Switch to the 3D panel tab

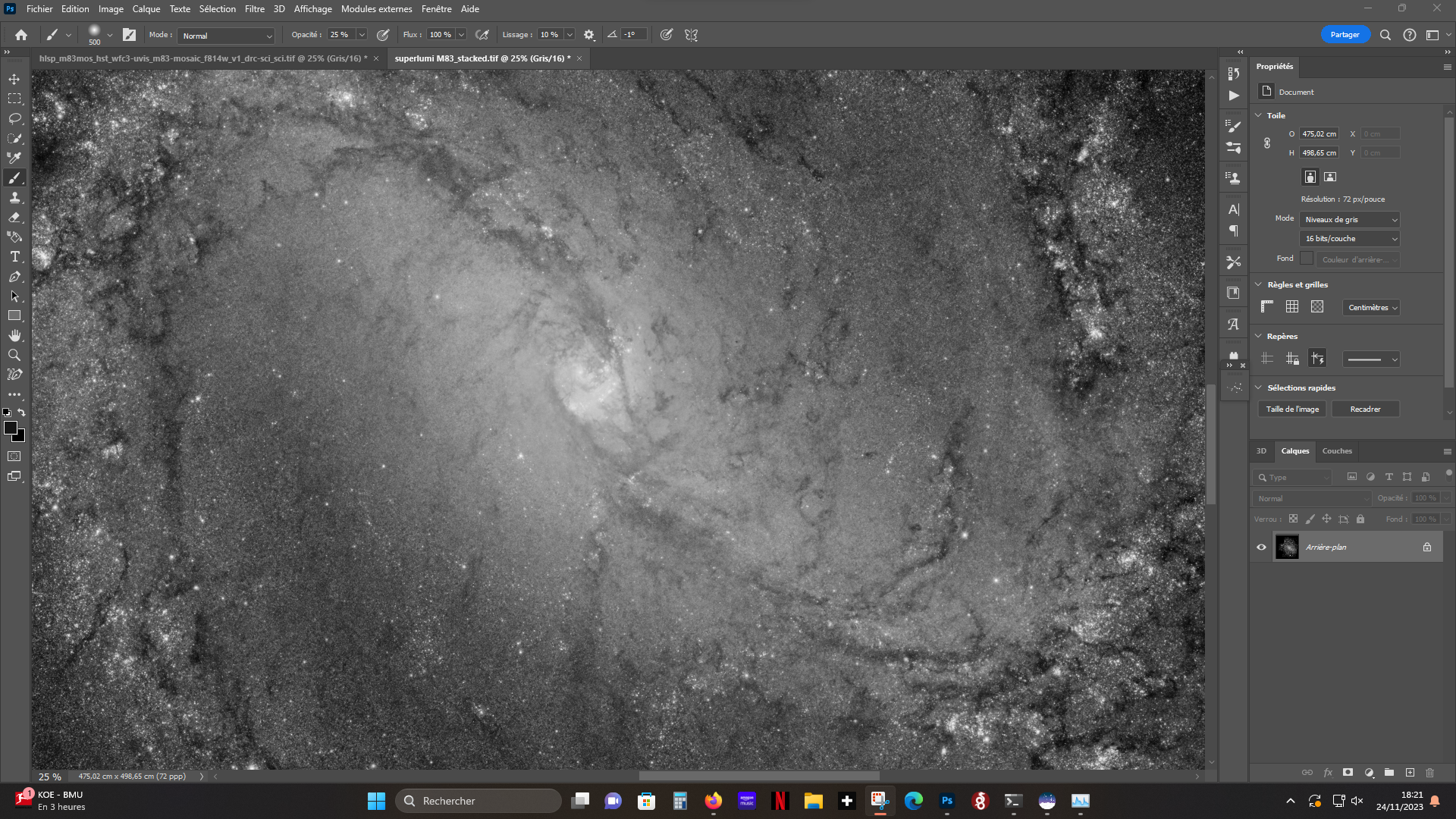(1261, 450)
